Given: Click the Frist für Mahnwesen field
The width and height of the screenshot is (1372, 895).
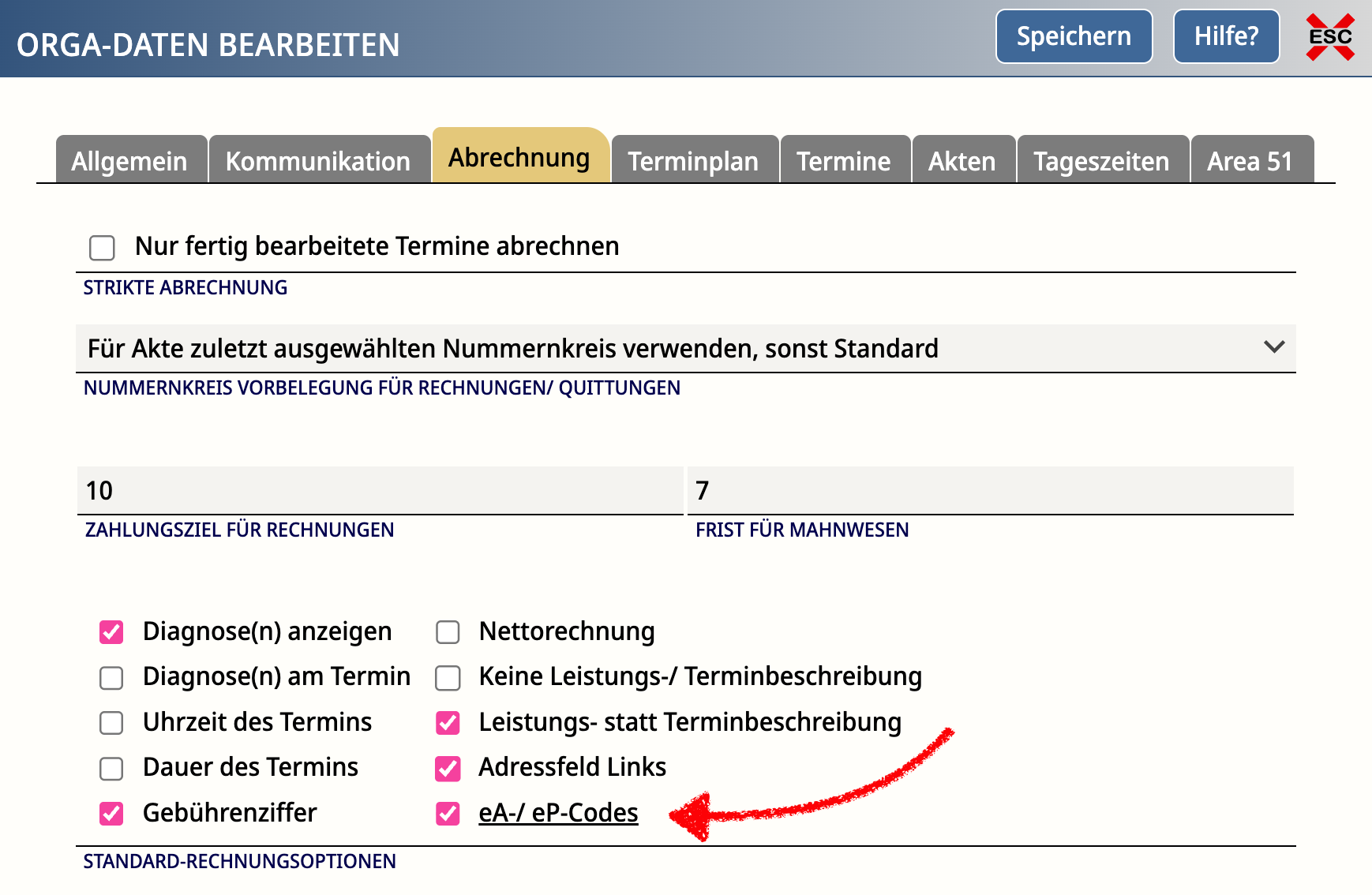Looking at the screenshot, I should (990, 490).
